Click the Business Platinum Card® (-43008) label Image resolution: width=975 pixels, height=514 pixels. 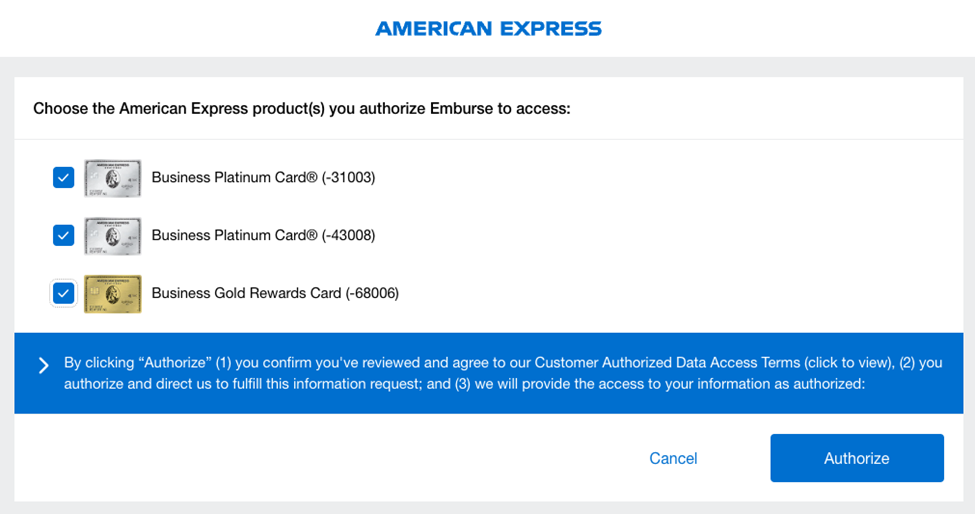click(263, 236)
